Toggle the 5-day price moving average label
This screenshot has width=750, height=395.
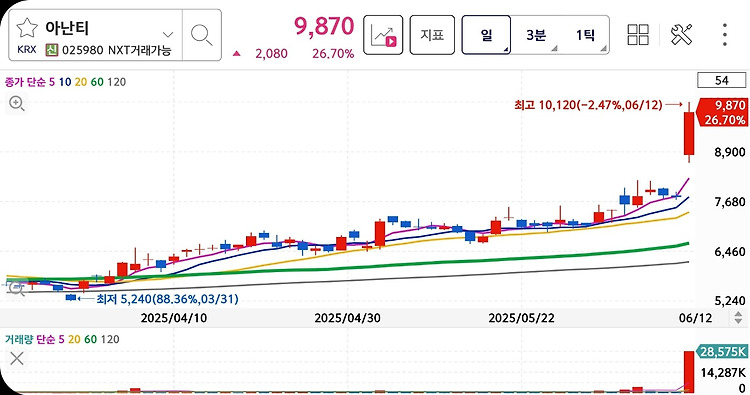tap(52, 82)
